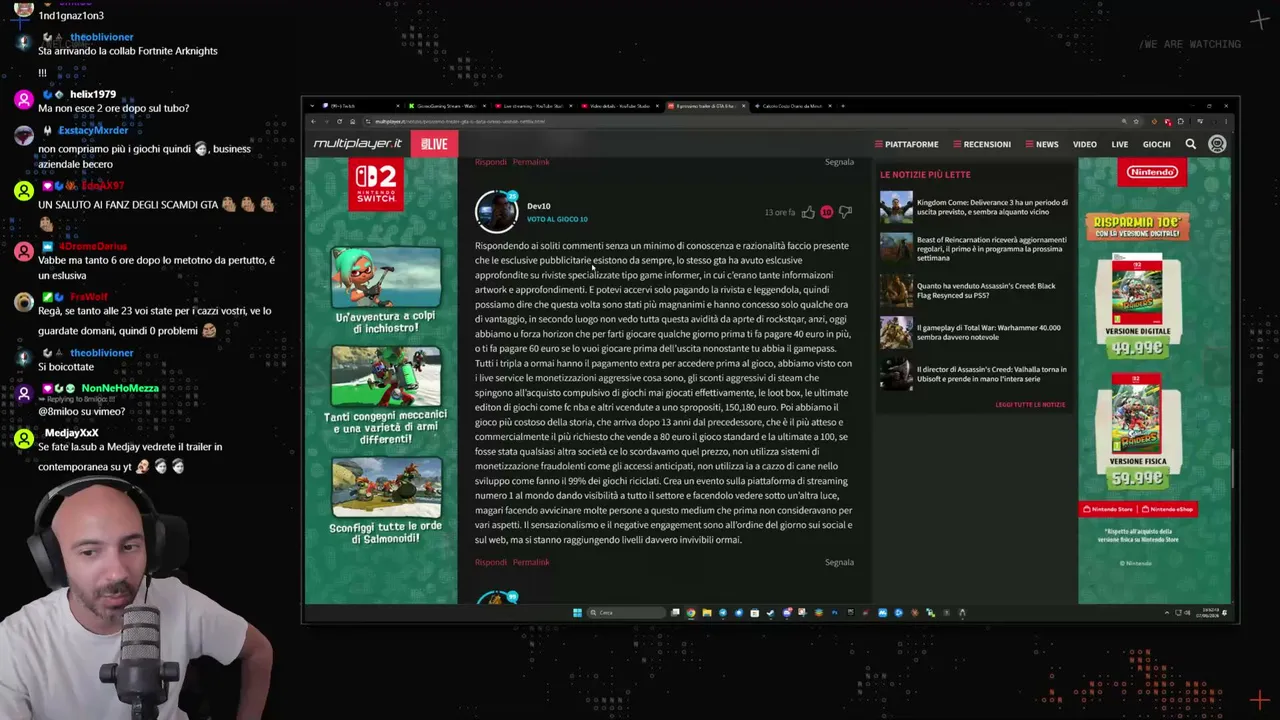
Task: Select the GTA 6 trailer article tab
Action: 706,106
